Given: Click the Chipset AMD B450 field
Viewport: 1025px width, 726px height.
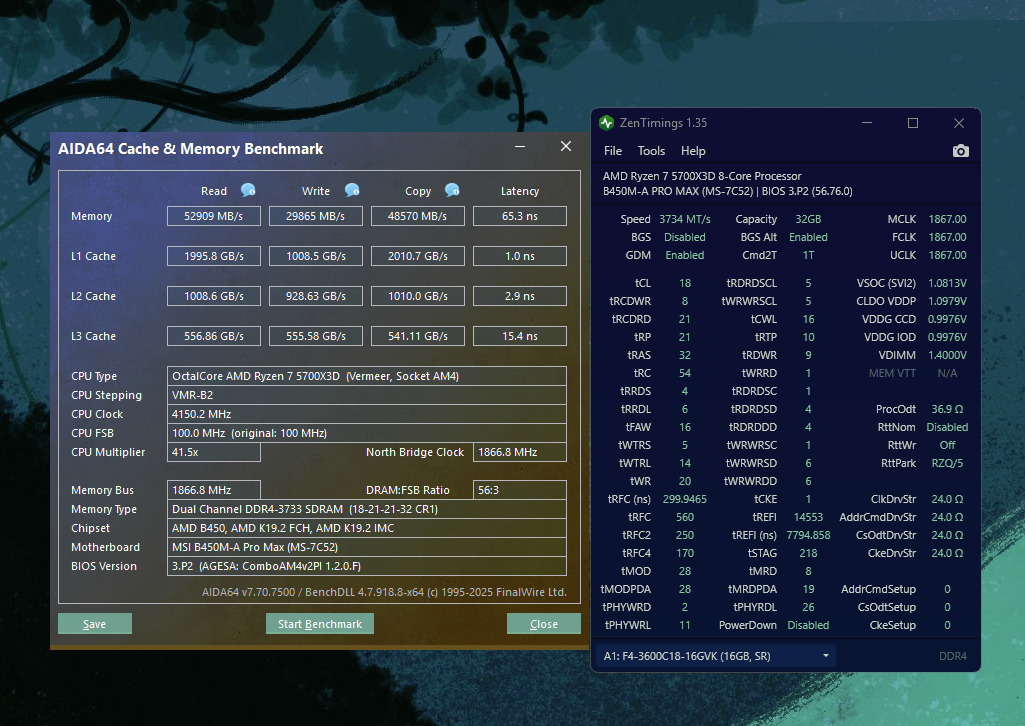Looking at the screenshot, I should pyautogui.click(x=367, y=528).
